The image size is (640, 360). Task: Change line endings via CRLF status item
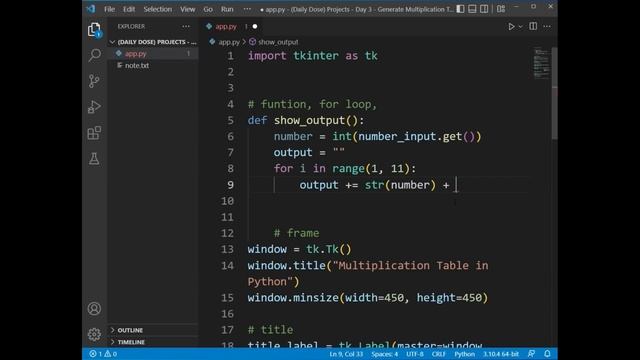coord(439,354)
